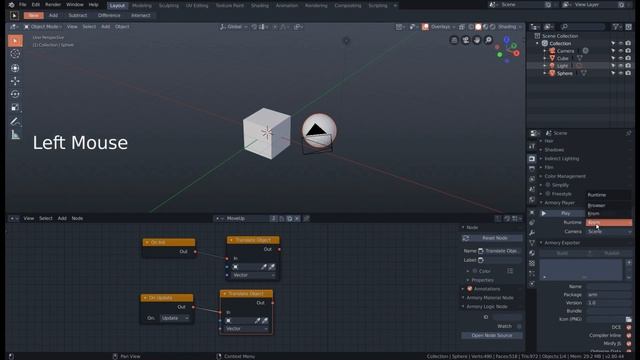Open the On Update node Update dropdown
Viewport: 640px width, 360px height.
coord(174,318)
